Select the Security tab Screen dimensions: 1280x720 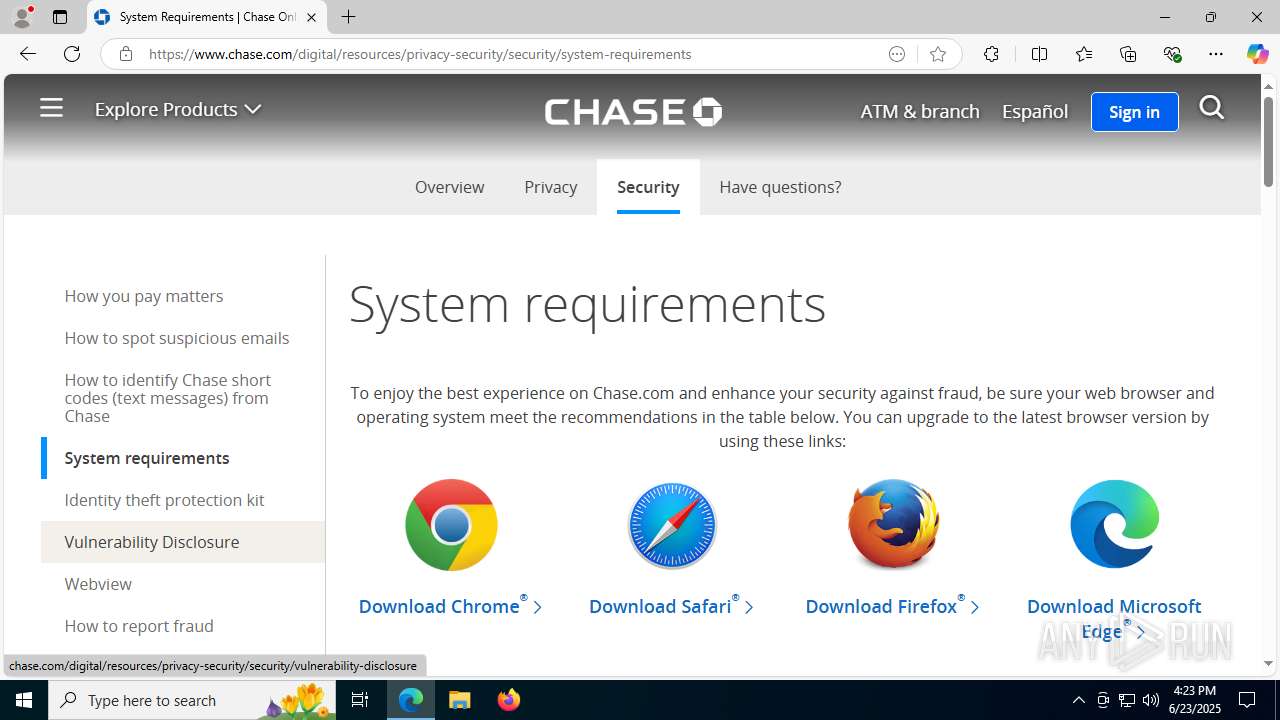[648, 187]
